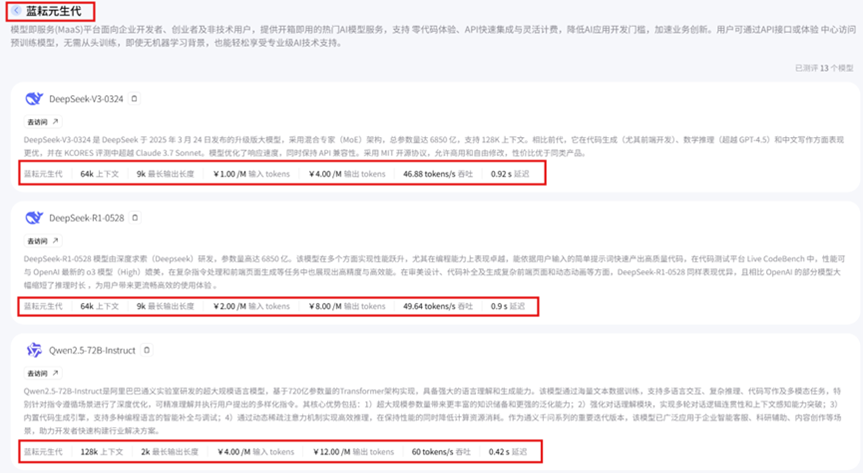863x473 pixels.
Task: Click the 已测评 13 个模型 counter
Action: 824,68
